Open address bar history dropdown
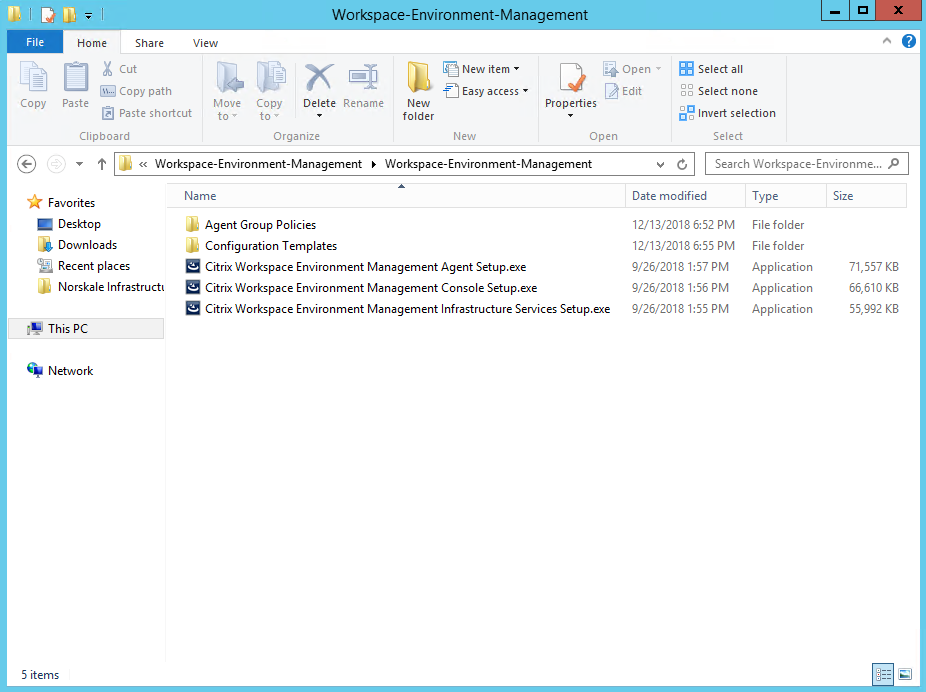 pos(660,164)
